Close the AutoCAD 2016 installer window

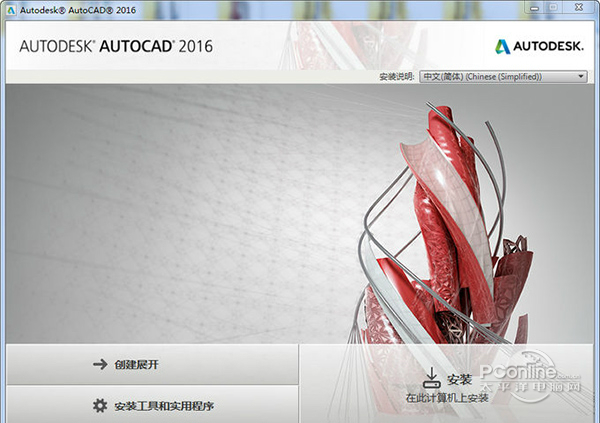(x=579, y=8)
